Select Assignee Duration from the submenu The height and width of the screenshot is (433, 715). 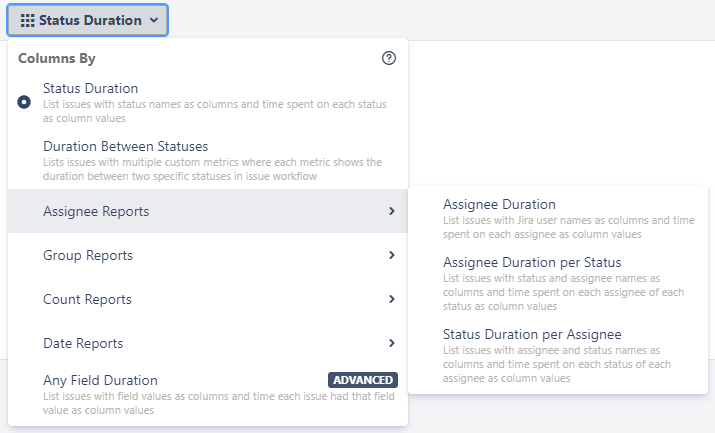(499, 205)
